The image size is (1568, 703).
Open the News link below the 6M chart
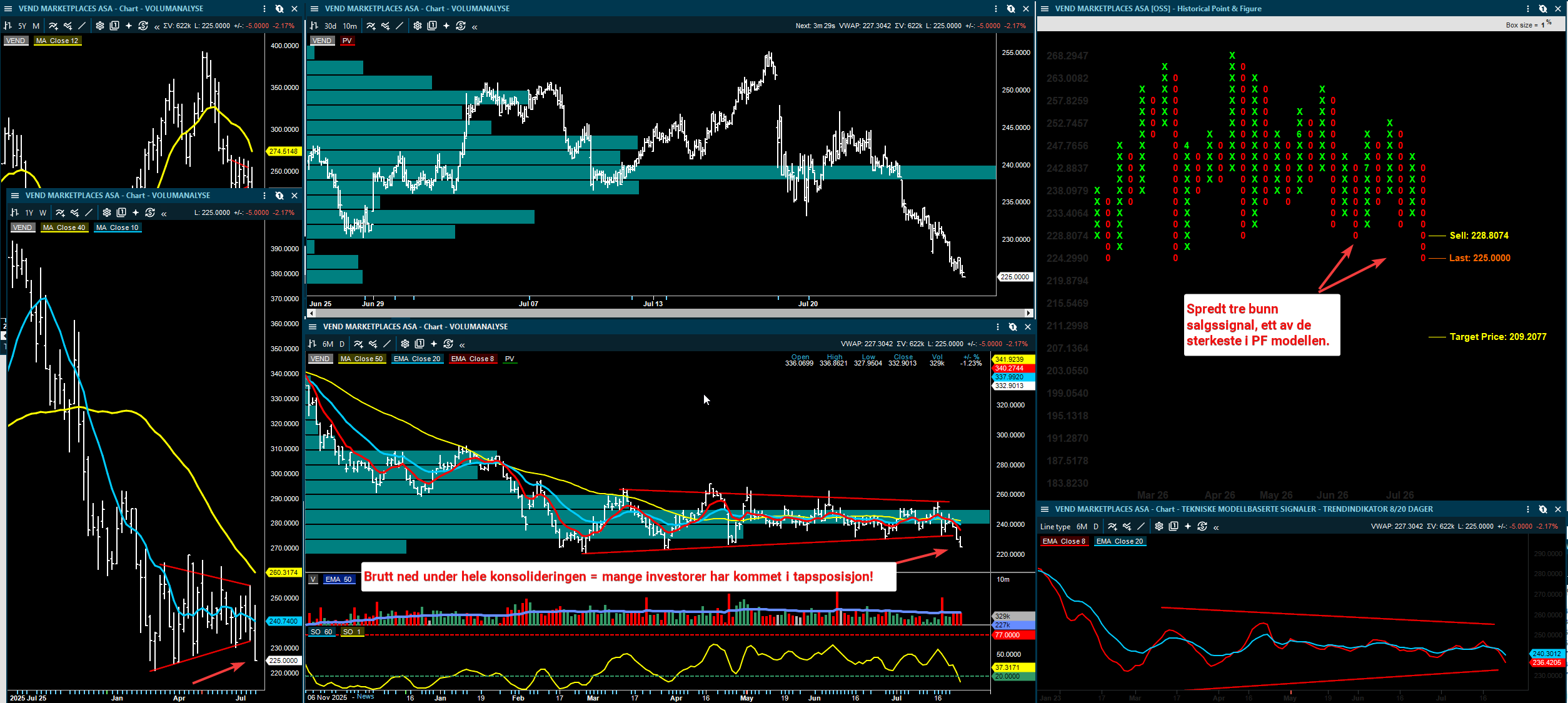pyautogui.click(x=366, y=696)
